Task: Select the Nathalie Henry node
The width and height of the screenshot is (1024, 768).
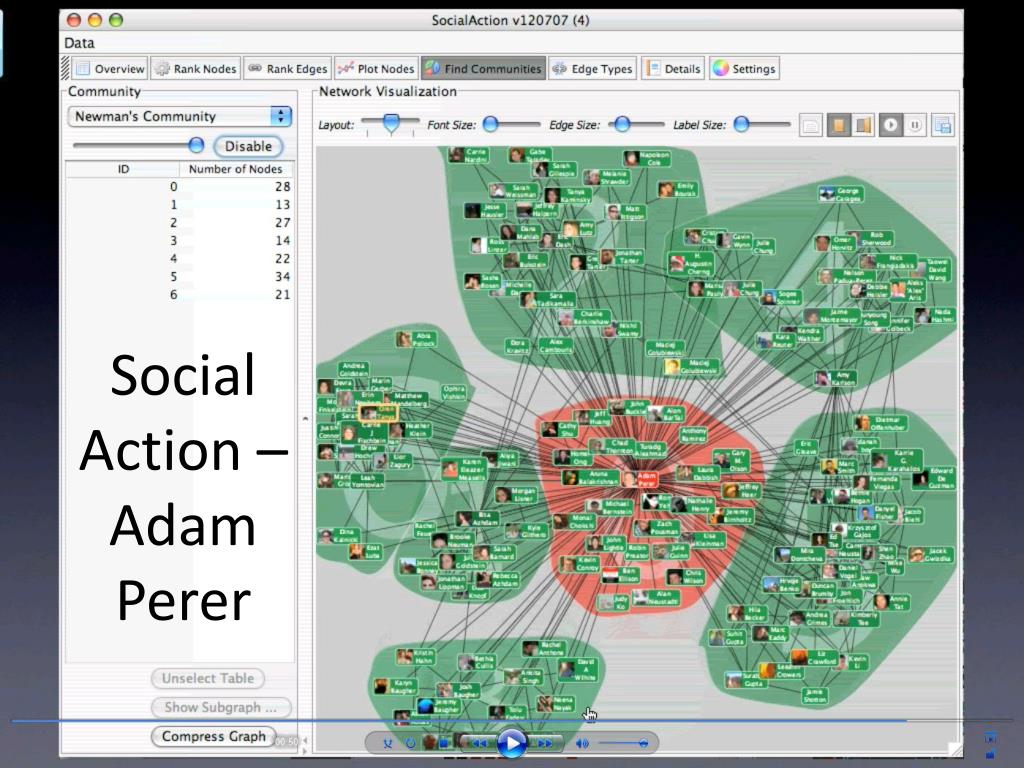Action: pyautogui.click(x=693, y=504)
